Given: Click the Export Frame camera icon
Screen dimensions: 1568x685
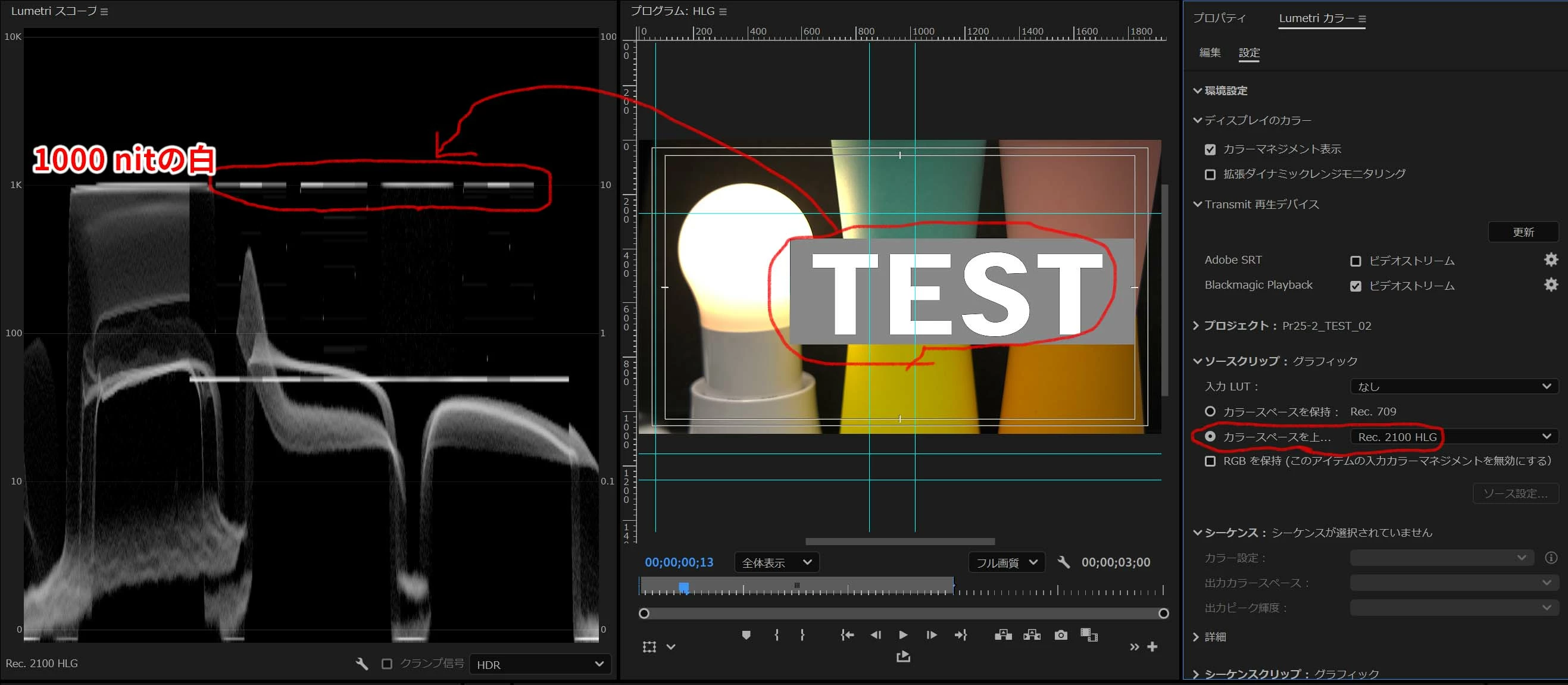Looking at the screenshot, I should [x=1061, y=635].
